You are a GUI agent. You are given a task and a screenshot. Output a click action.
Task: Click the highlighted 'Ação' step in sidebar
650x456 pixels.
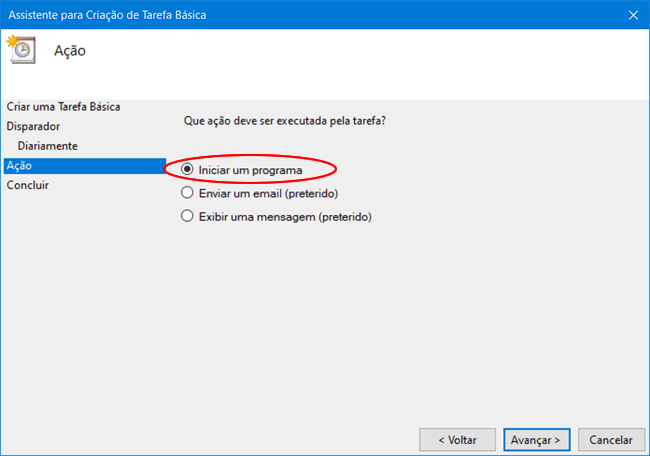19,166
